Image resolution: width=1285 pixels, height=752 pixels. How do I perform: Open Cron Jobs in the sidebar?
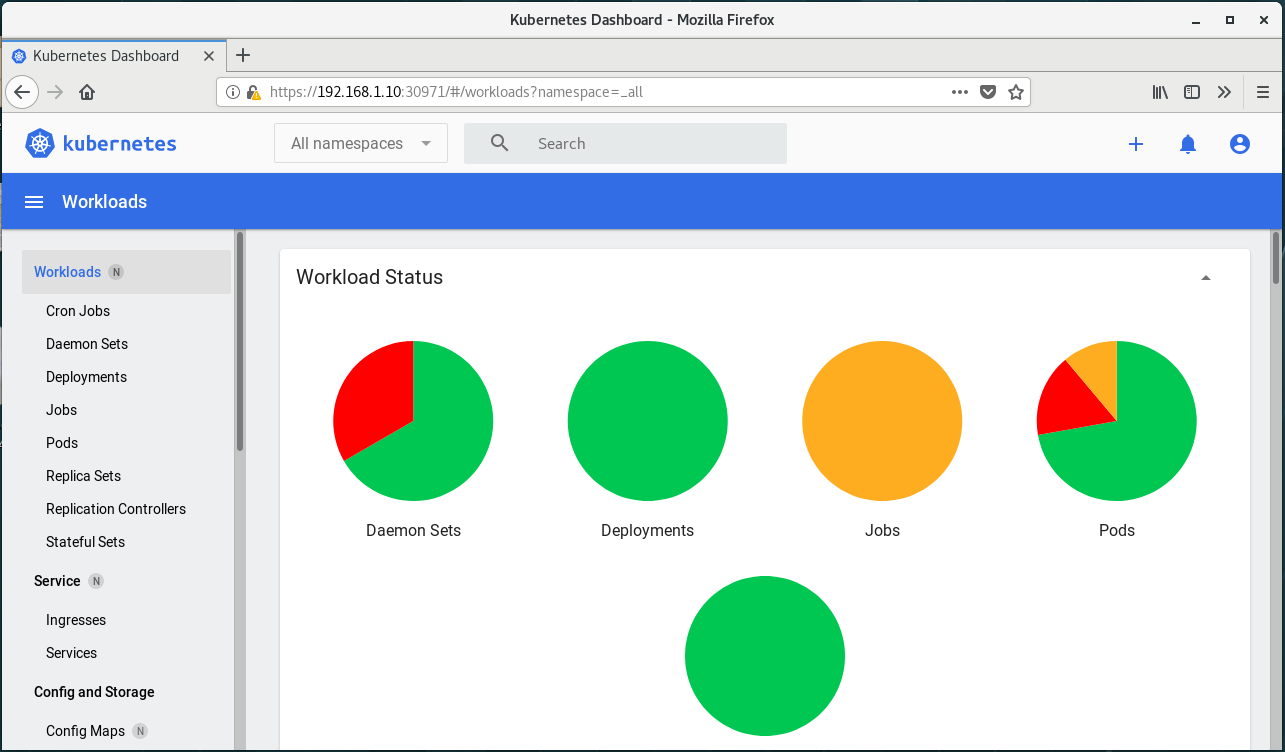pos(78,311)
